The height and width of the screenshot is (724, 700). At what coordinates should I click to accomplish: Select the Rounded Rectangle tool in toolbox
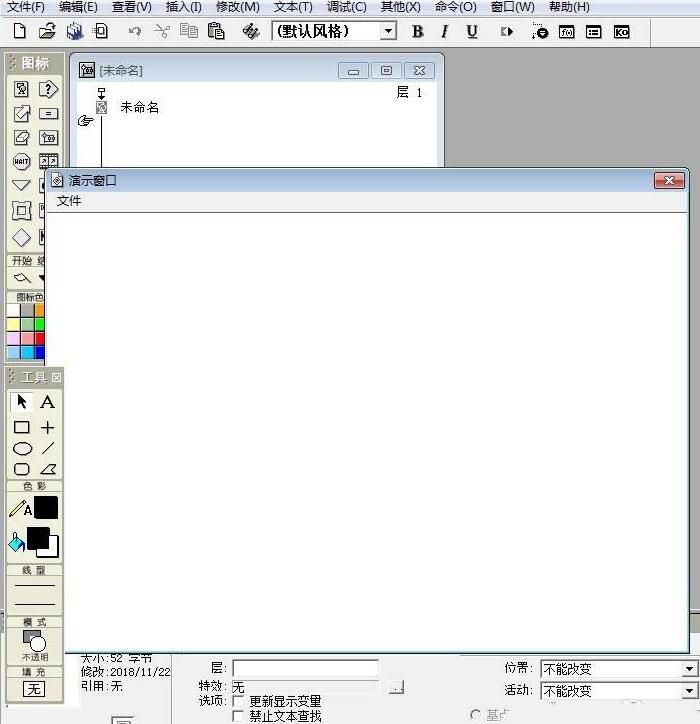(22, 469)
